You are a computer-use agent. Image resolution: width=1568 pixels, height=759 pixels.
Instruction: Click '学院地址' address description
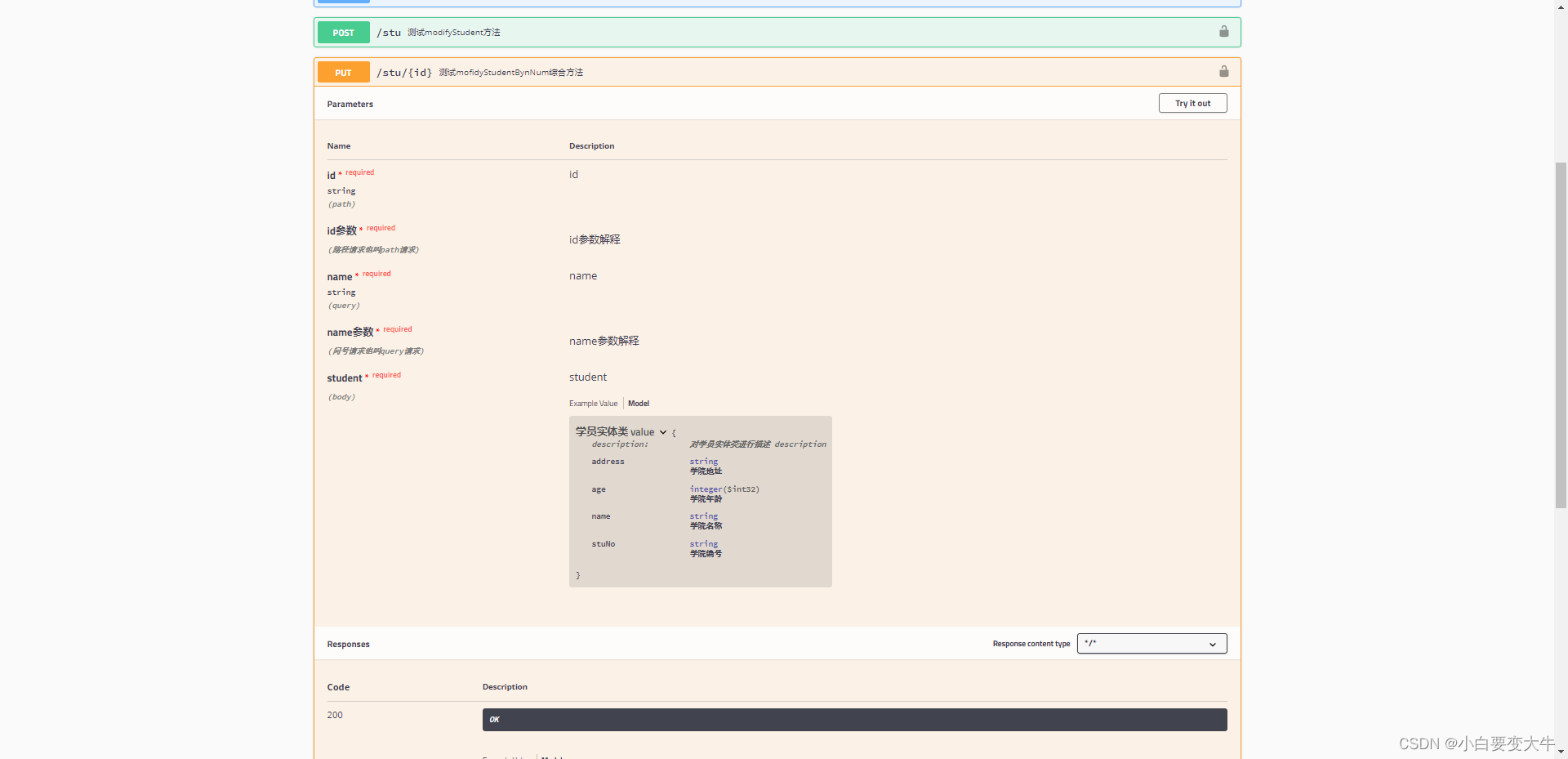point(706,471)
